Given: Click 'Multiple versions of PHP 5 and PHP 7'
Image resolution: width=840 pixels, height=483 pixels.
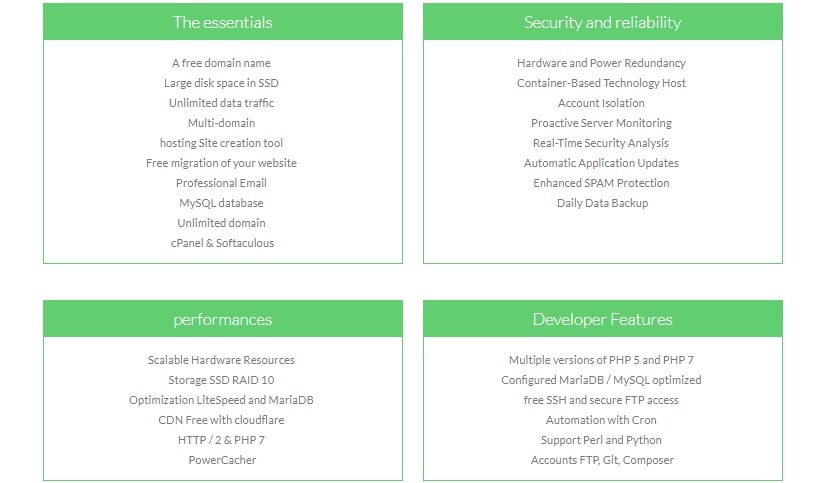Looking at the screenshot, I should pyautogui.click(x=601, y=360).
